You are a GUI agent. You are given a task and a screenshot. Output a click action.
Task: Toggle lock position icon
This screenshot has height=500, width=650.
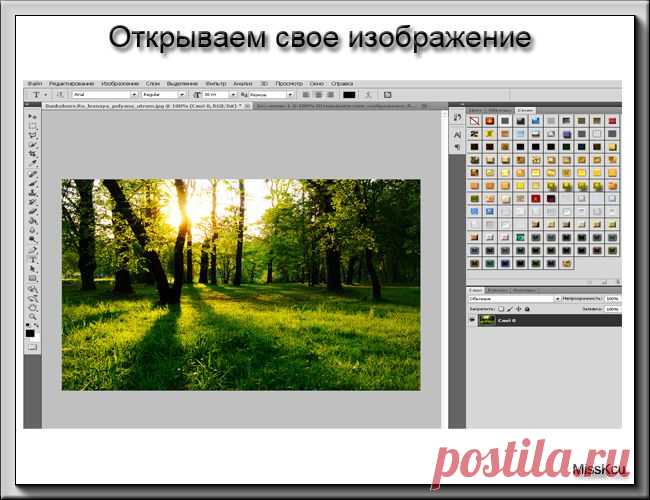(519, 309)
